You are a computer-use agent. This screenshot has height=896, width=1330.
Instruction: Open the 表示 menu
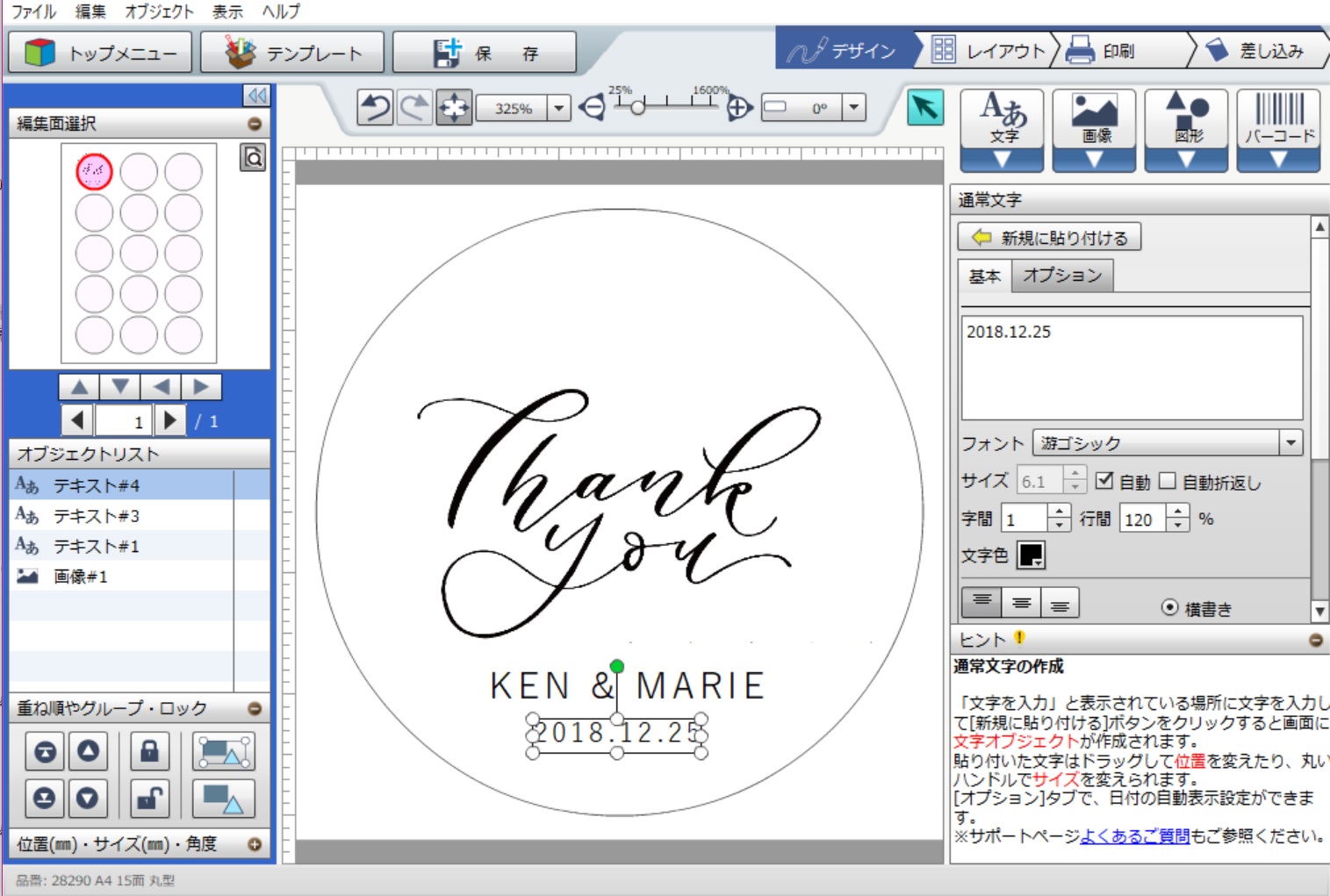pyautogui.click(x=227, y=11)
